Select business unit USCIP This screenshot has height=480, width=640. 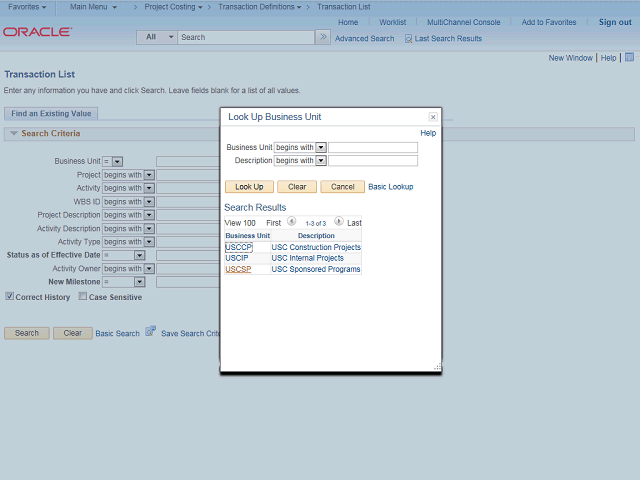[237, 258]
